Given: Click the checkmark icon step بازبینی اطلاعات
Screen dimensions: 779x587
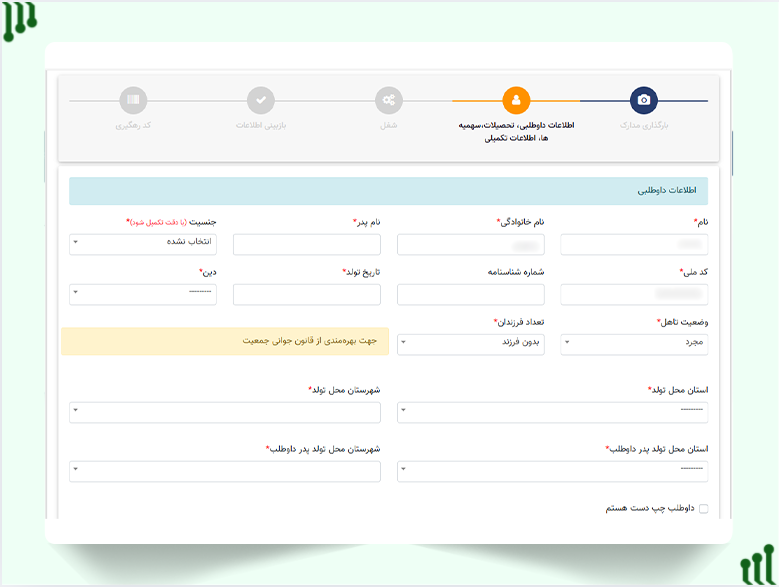Looking at the screenshot, I should tap(261, 100).
